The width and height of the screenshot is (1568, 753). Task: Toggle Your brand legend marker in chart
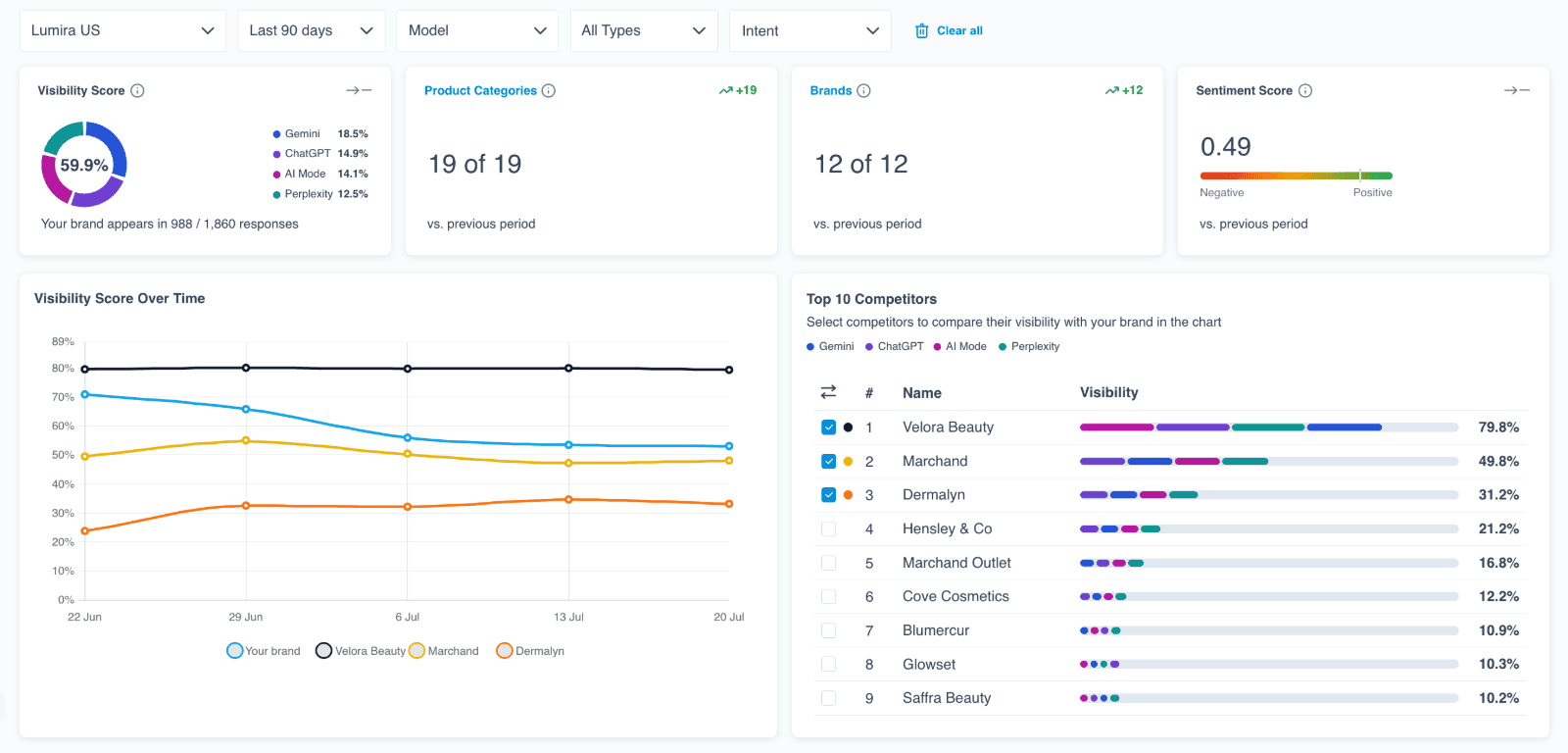234,651
